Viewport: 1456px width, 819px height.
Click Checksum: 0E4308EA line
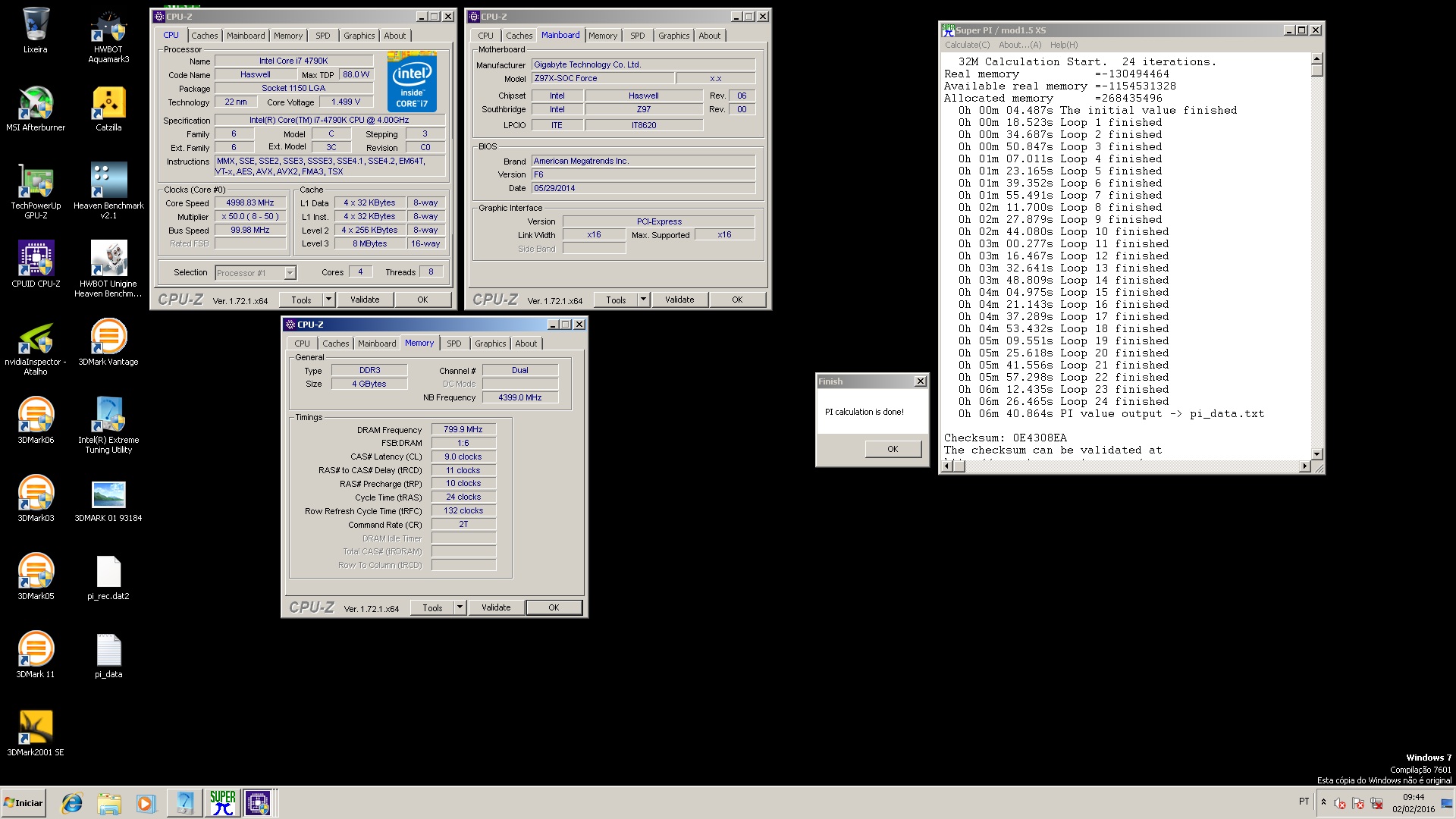point(1005,438)
